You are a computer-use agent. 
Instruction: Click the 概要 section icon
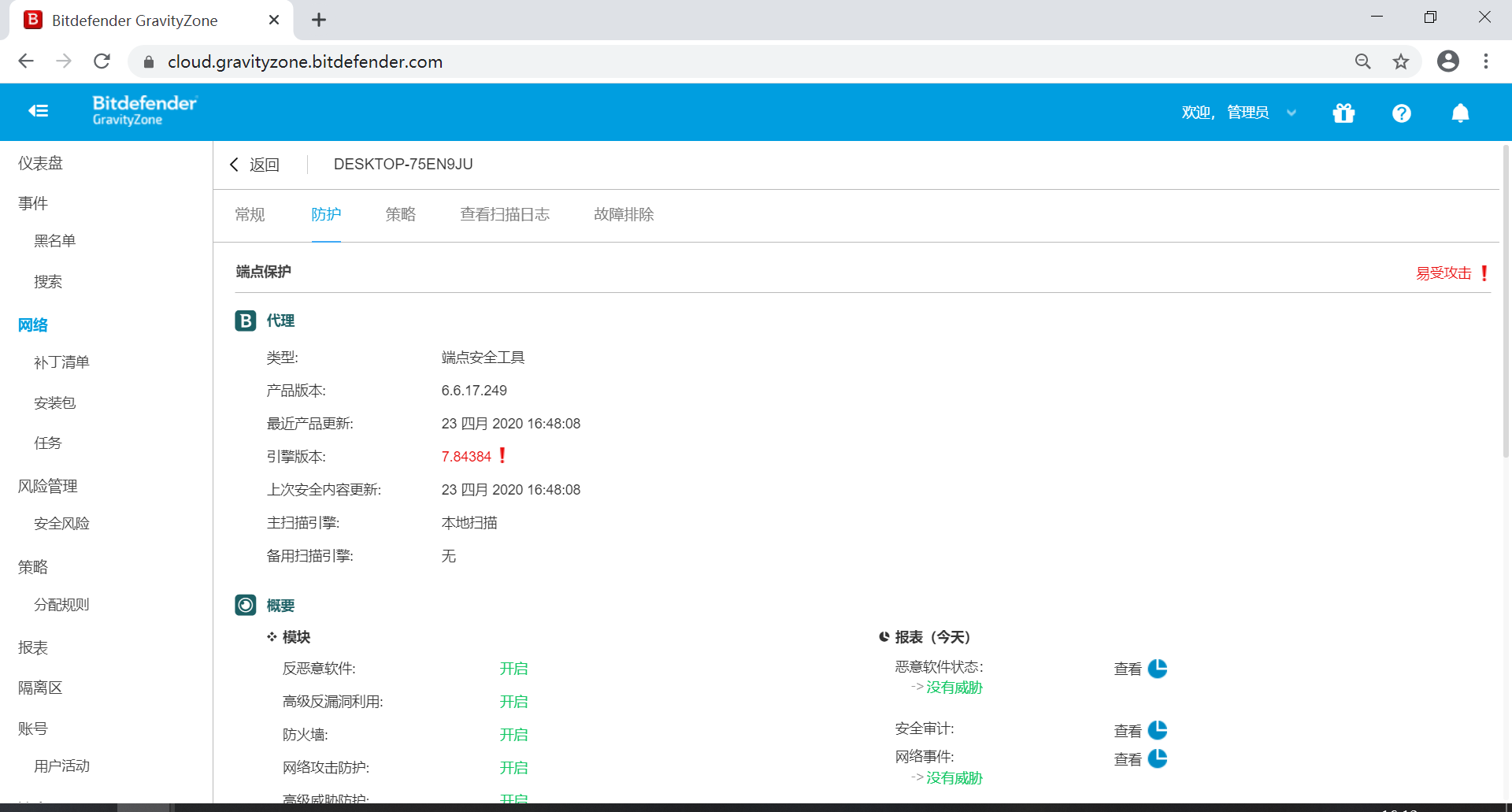pyautogui.click(x=246, y=605)
